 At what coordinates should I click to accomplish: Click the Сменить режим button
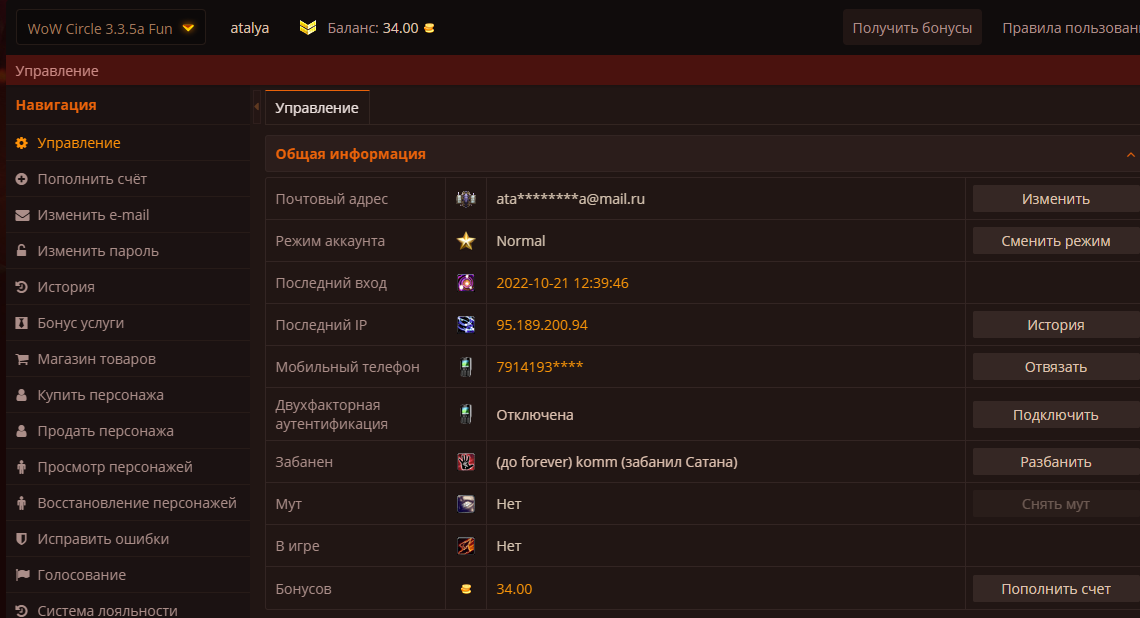click(1056, 241)
